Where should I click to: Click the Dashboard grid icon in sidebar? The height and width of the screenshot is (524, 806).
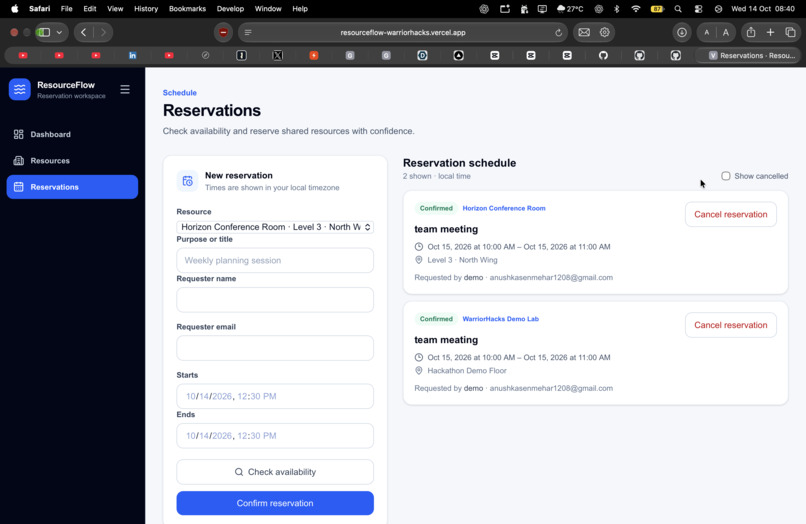19,134
